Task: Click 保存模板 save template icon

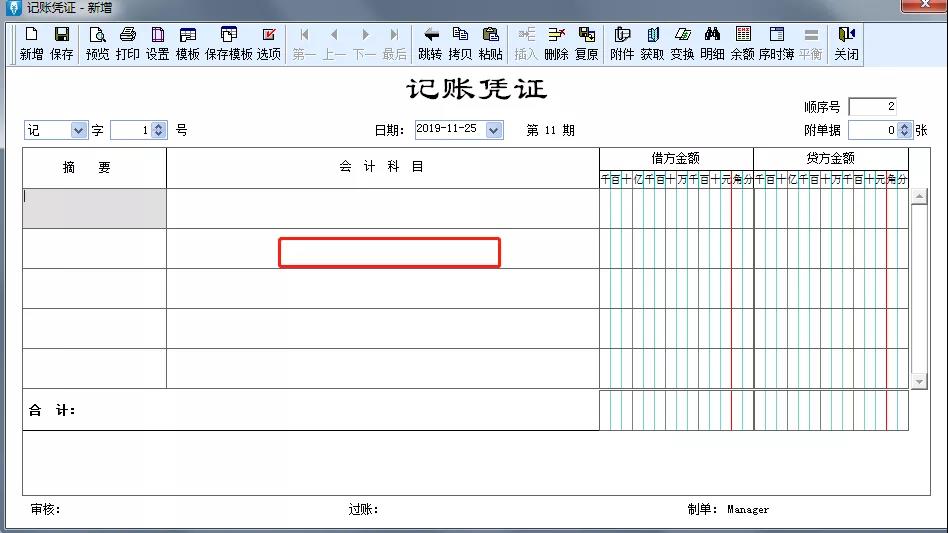Action: pos(229,43)
